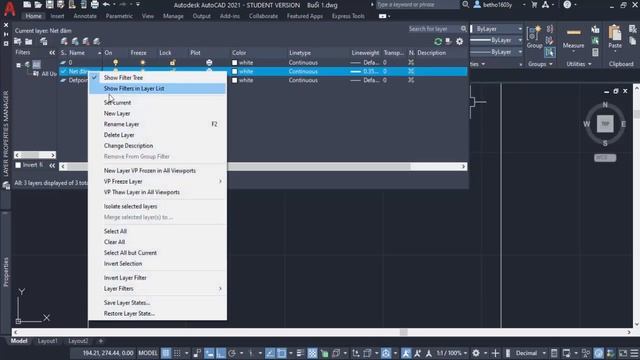Click in the Search for layer field
The height and width of the screenshot is (360, 640).
[x=433, y=29]
